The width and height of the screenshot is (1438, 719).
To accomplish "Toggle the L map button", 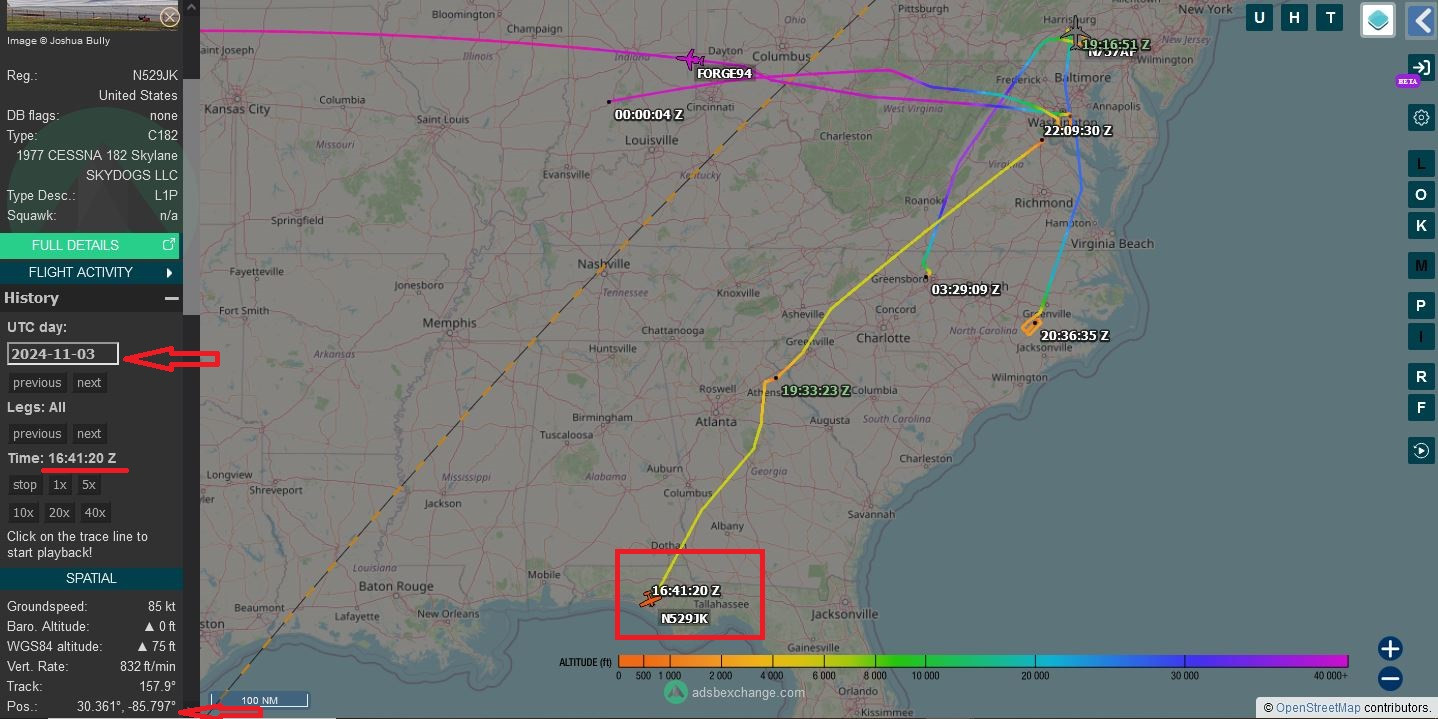I will pos(1421,164).
